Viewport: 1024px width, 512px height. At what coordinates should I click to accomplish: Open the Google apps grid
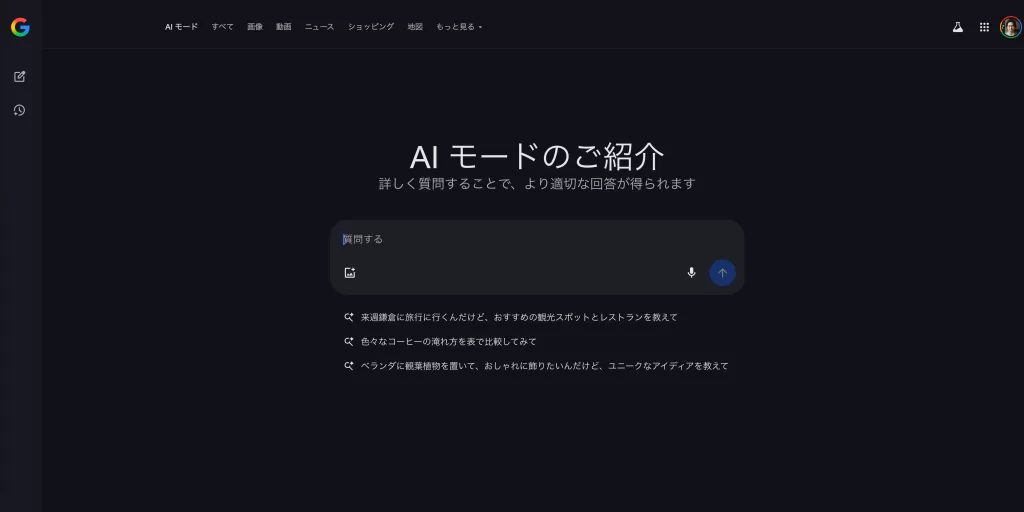point(984,27)
